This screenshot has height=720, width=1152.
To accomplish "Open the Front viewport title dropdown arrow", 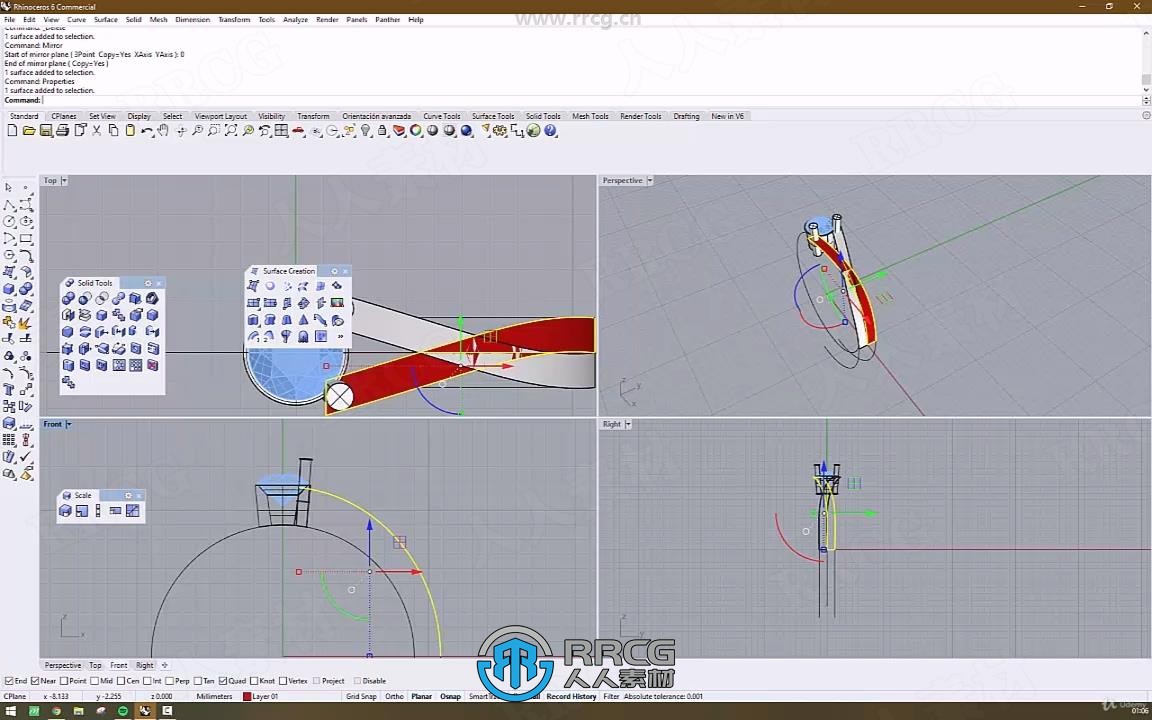I will coord(69,425).
